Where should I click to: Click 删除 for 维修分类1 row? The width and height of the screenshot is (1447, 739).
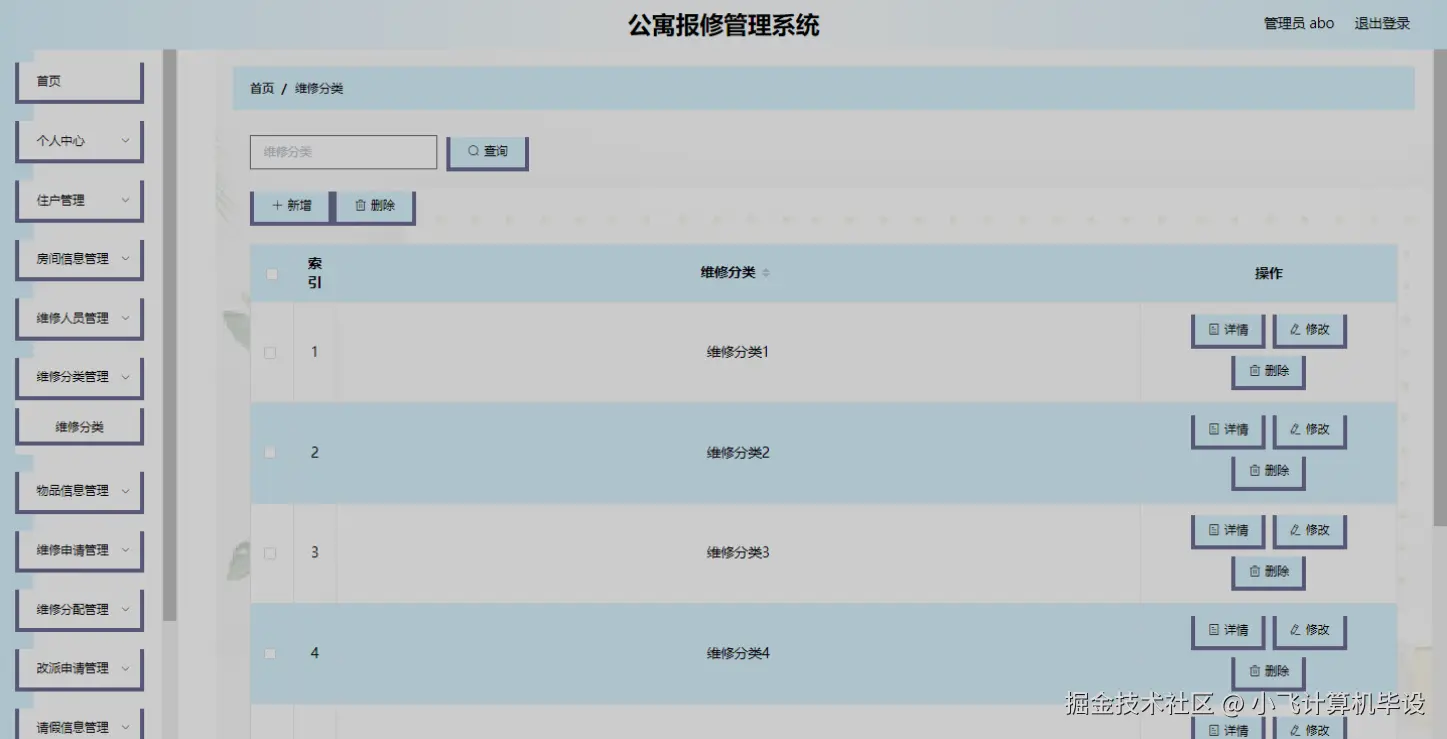coord(1268,371)
